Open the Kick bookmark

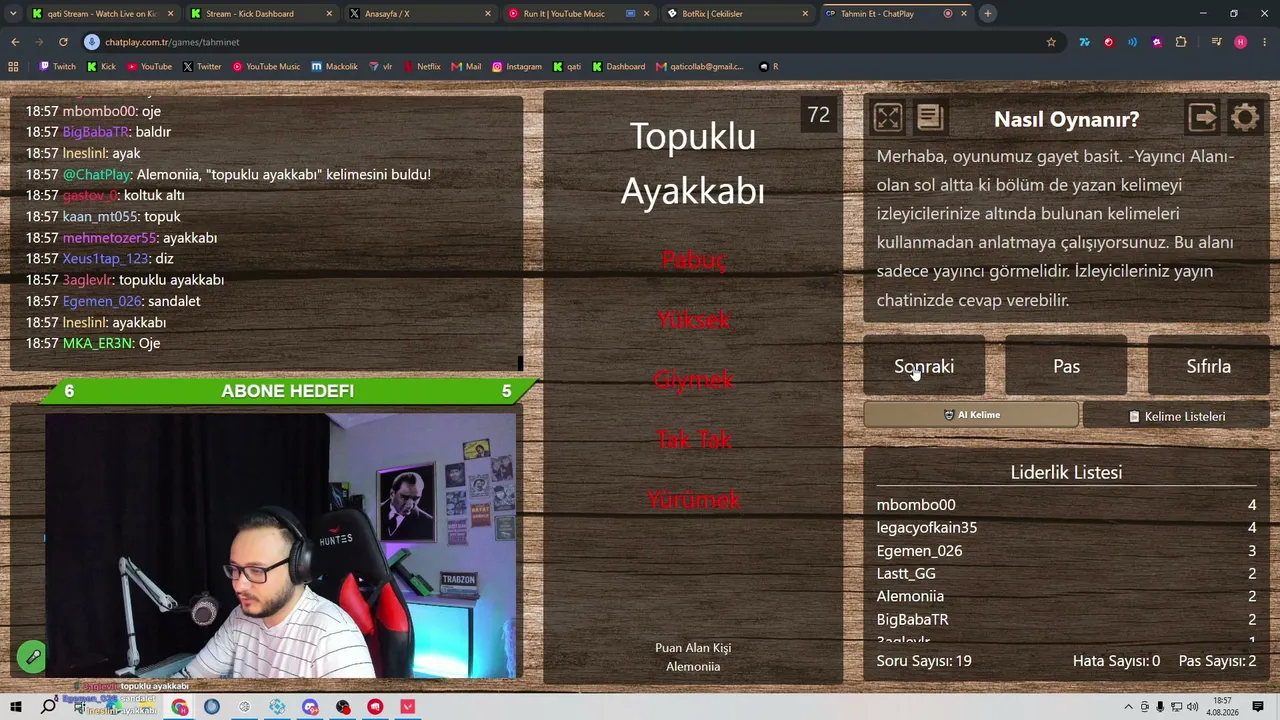pyautogui.click(x=101, y=66)
